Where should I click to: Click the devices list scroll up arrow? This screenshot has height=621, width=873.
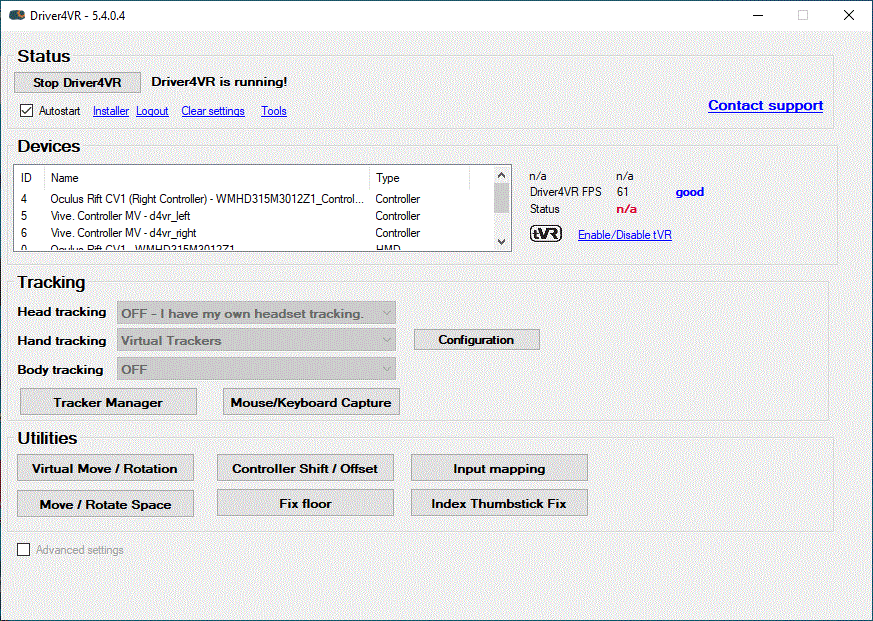click(x=501, y=175)
